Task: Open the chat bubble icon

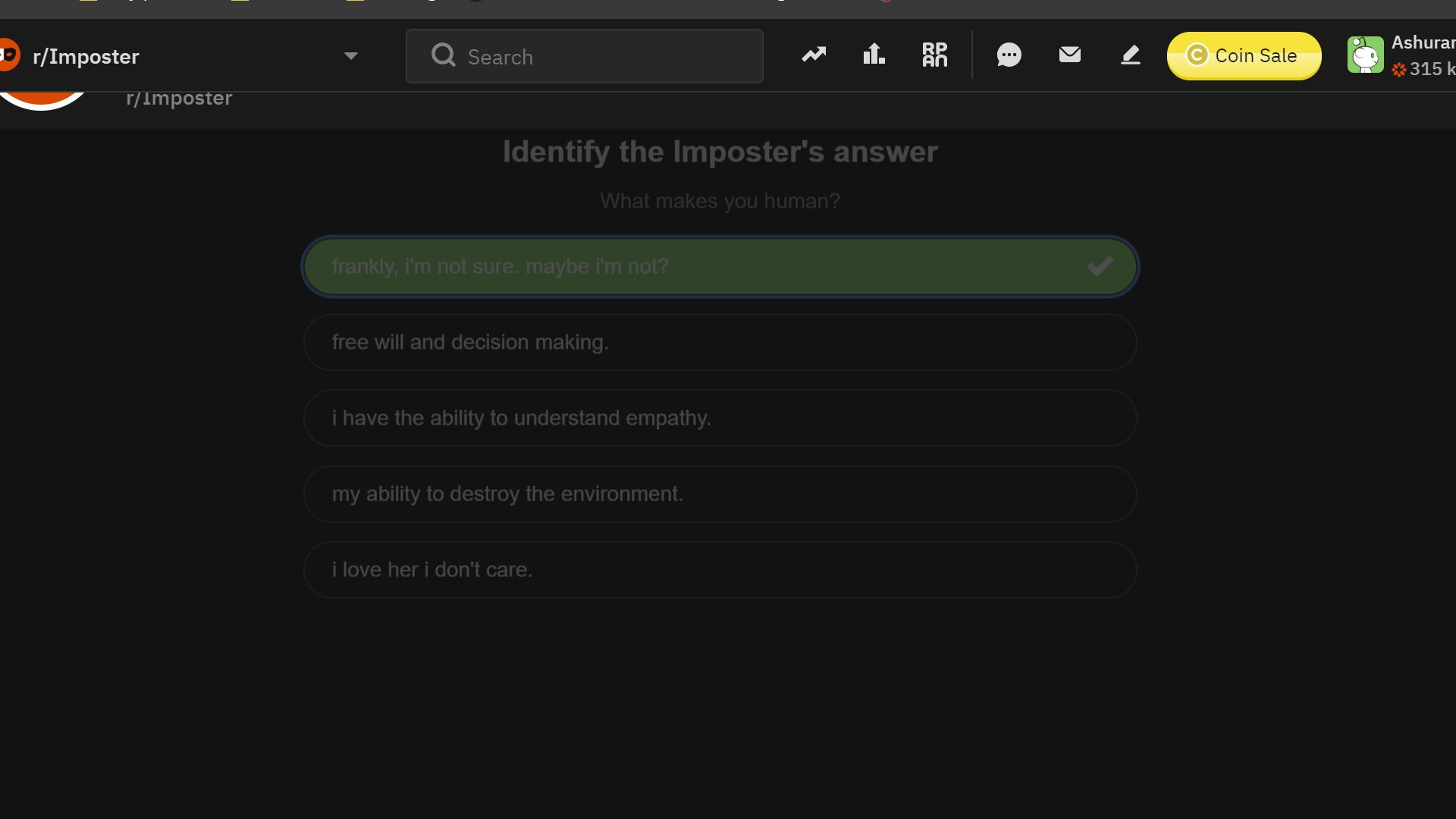Action: (x=1009, y=55)
